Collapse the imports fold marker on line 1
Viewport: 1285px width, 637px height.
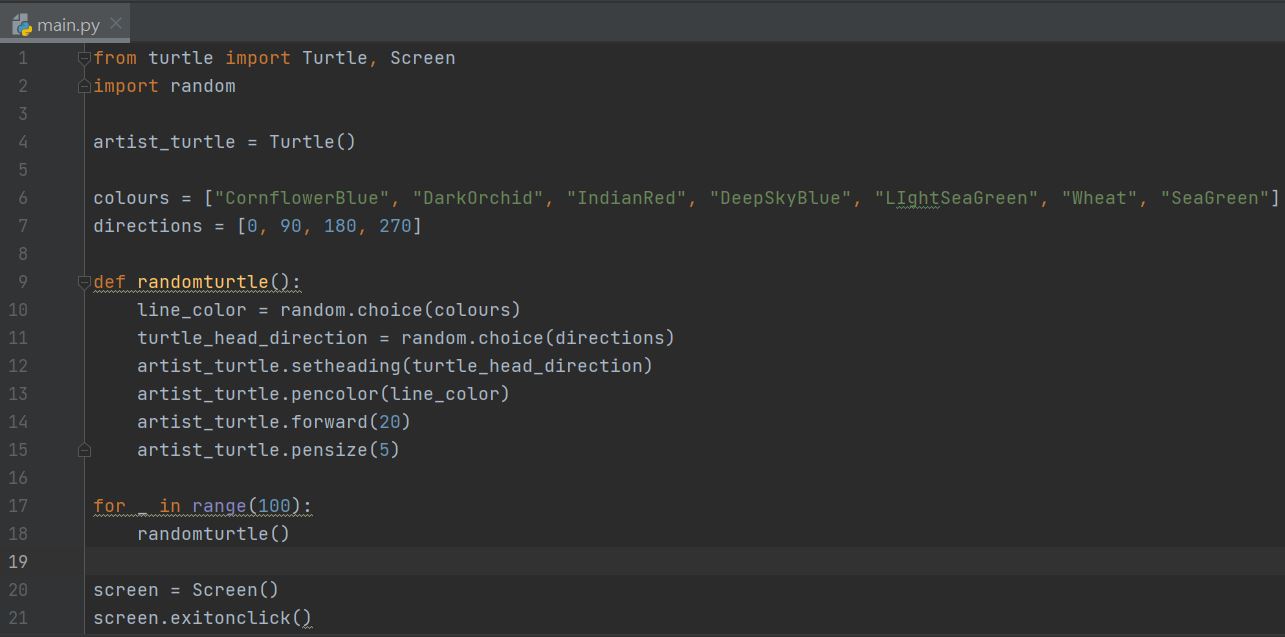[x=84, y=58]
